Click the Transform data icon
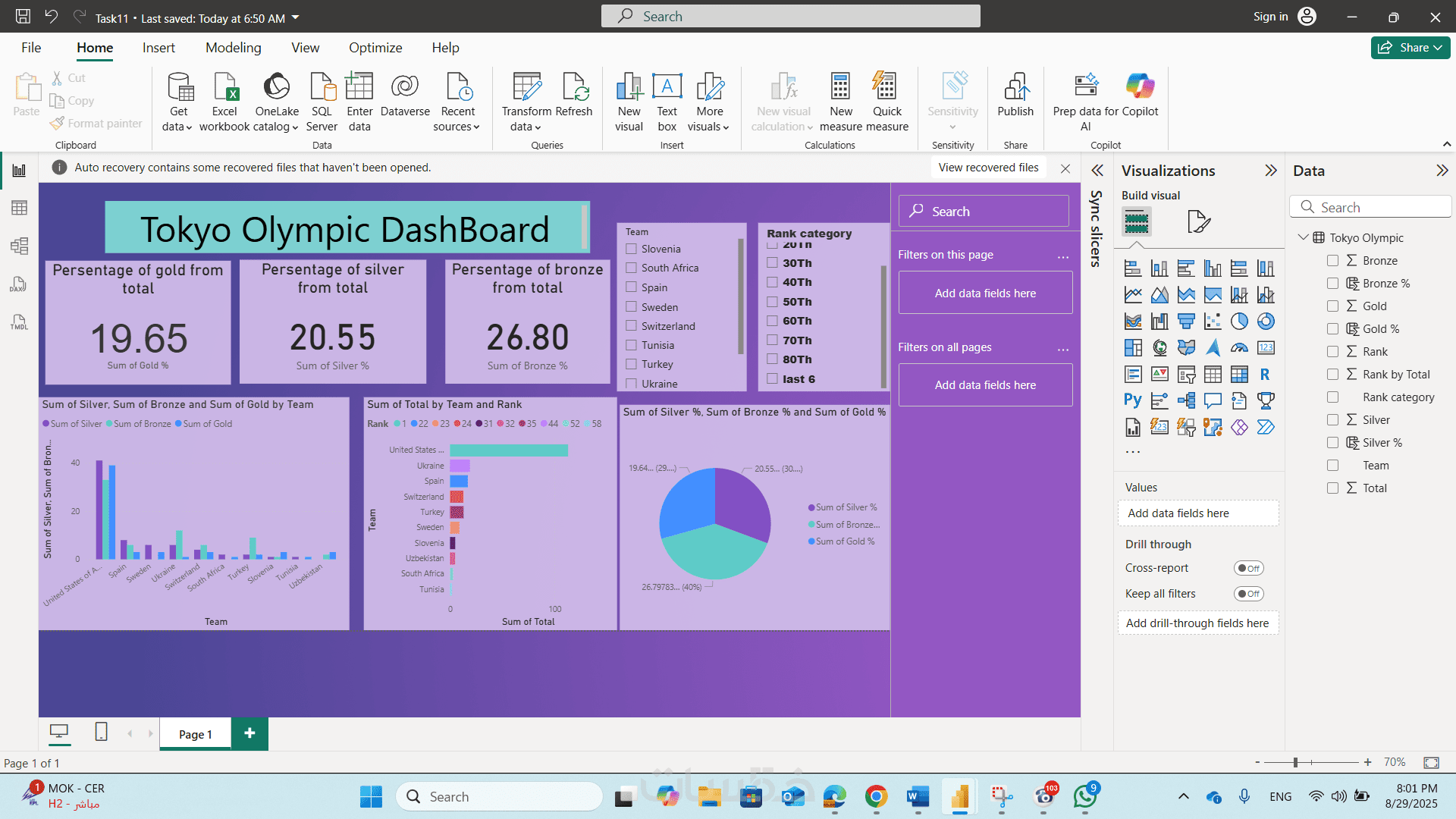 (526, 88)
